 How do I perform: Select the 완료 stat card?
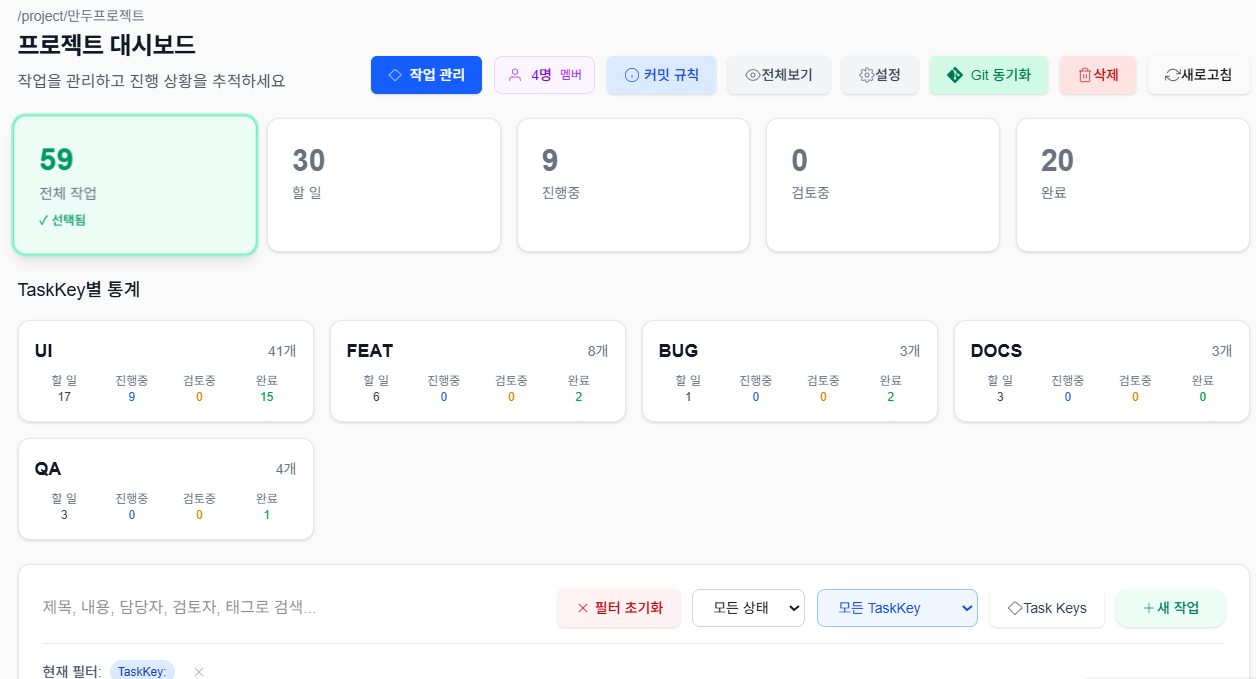[x=1132, y=185]
